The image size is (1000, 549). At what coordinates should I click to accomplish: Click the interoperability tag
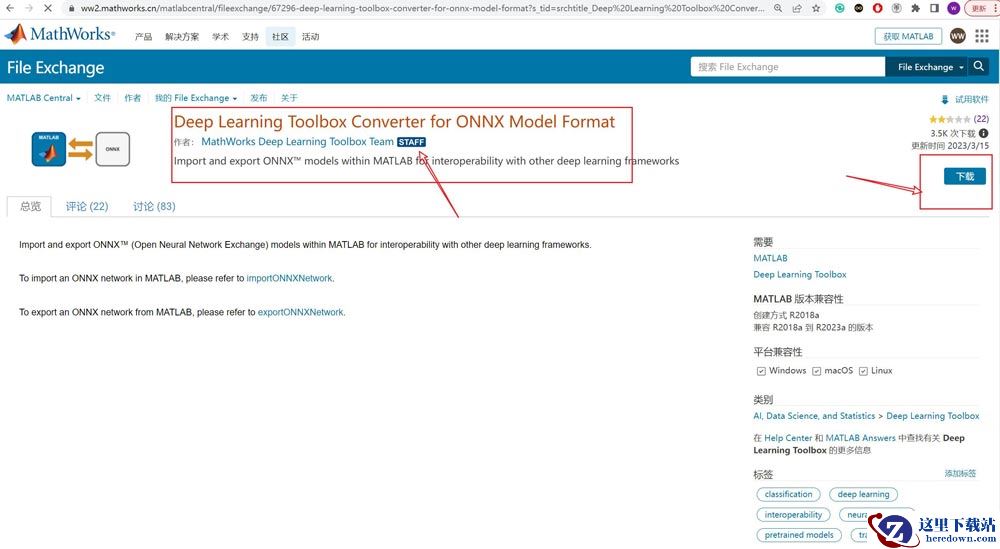(793, 515)
